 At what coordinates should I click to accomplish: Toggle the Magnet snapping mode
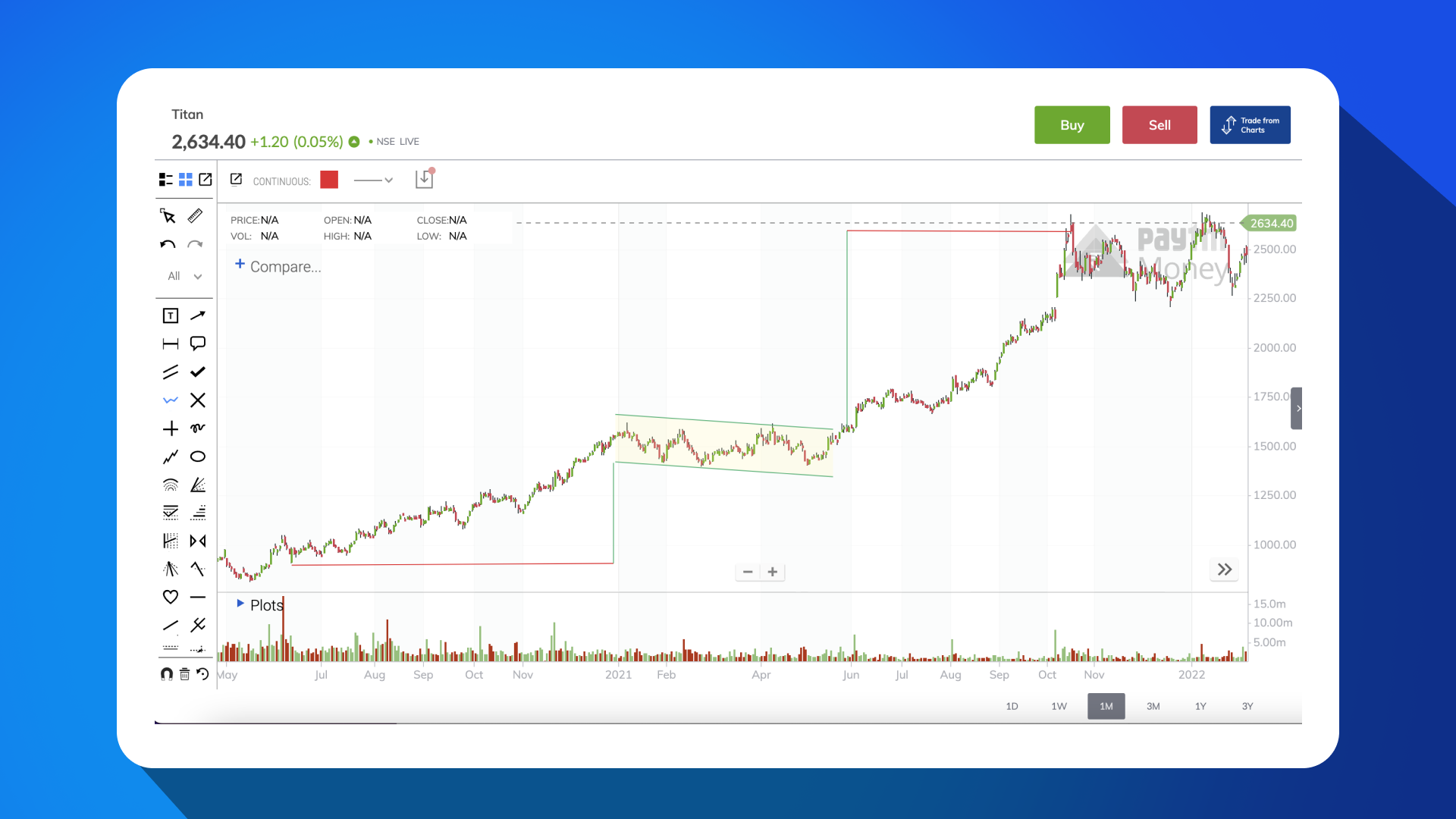[x=167, y=674]
